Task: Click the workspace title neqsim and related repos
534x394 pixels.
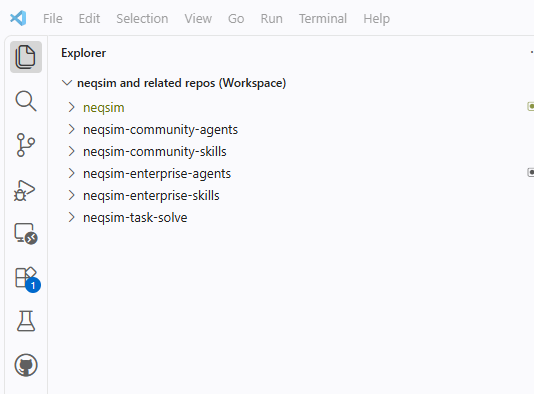Action: point(182,83)
